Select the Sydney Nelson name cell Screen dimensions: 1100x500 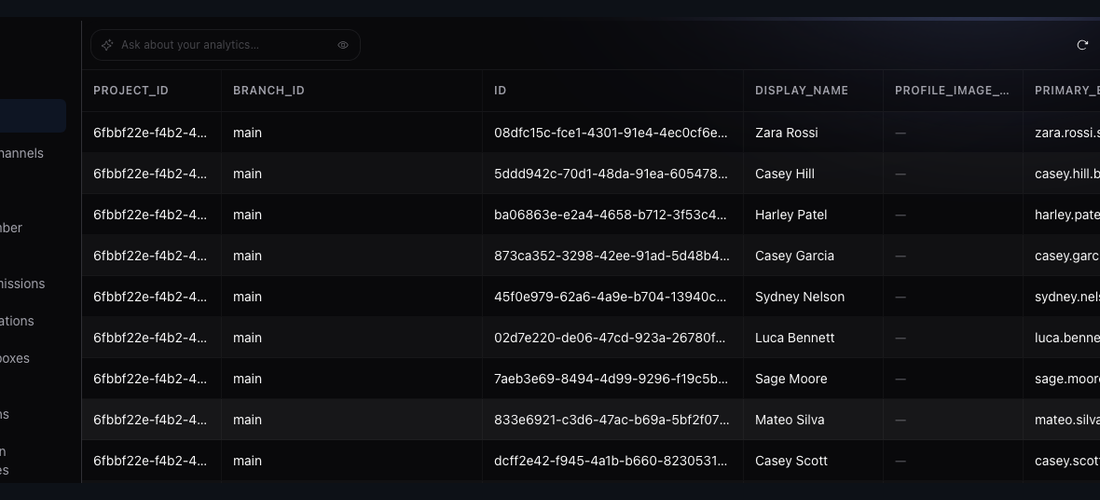(800, 297)
